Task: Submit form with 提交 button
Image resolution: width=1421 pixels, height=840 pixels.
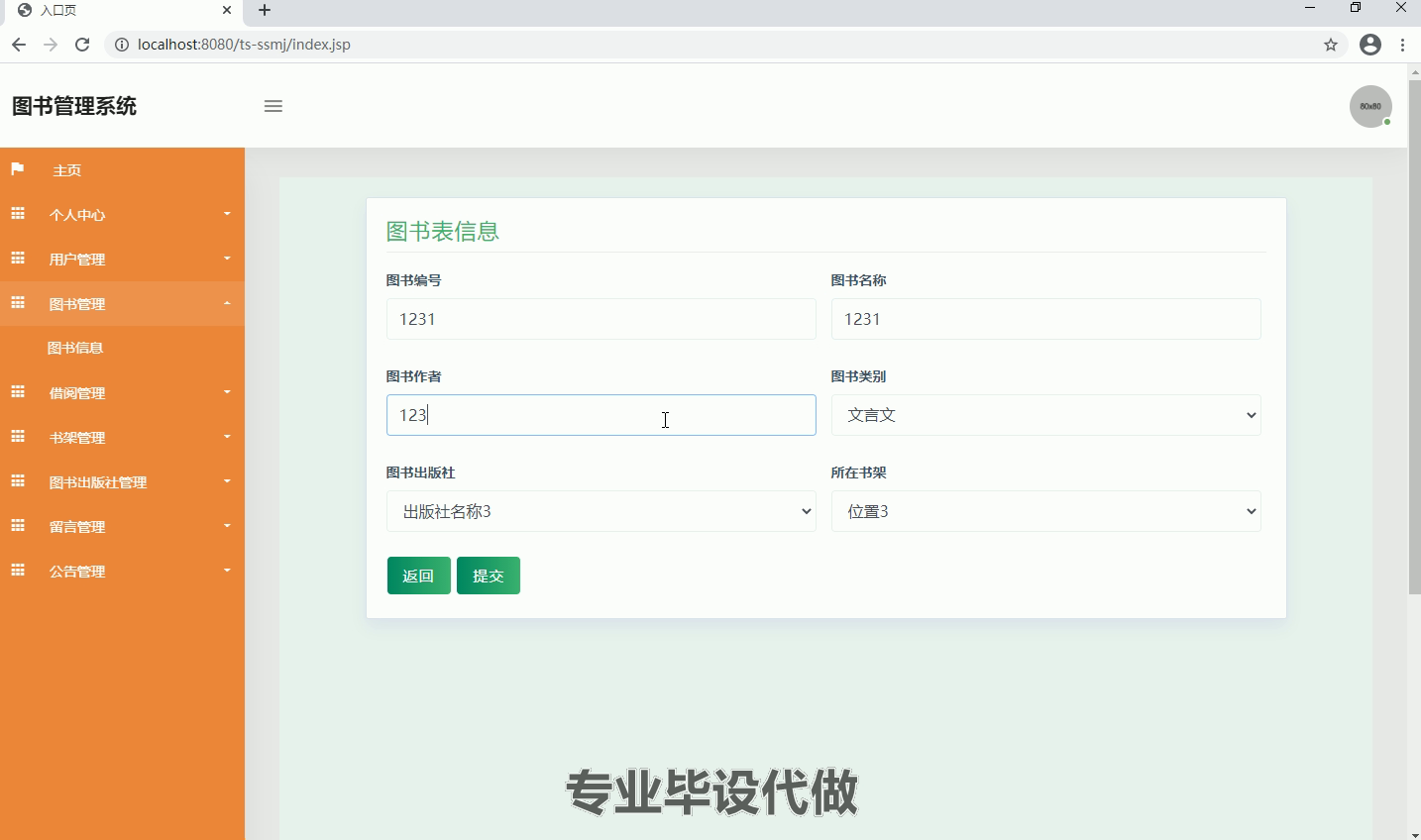Action: [489, 576]
